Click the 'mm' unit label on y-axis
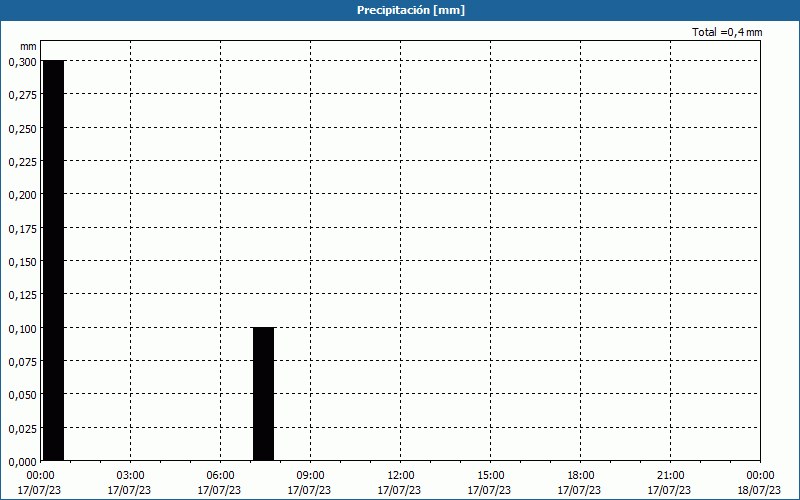 tap(29, 46)
